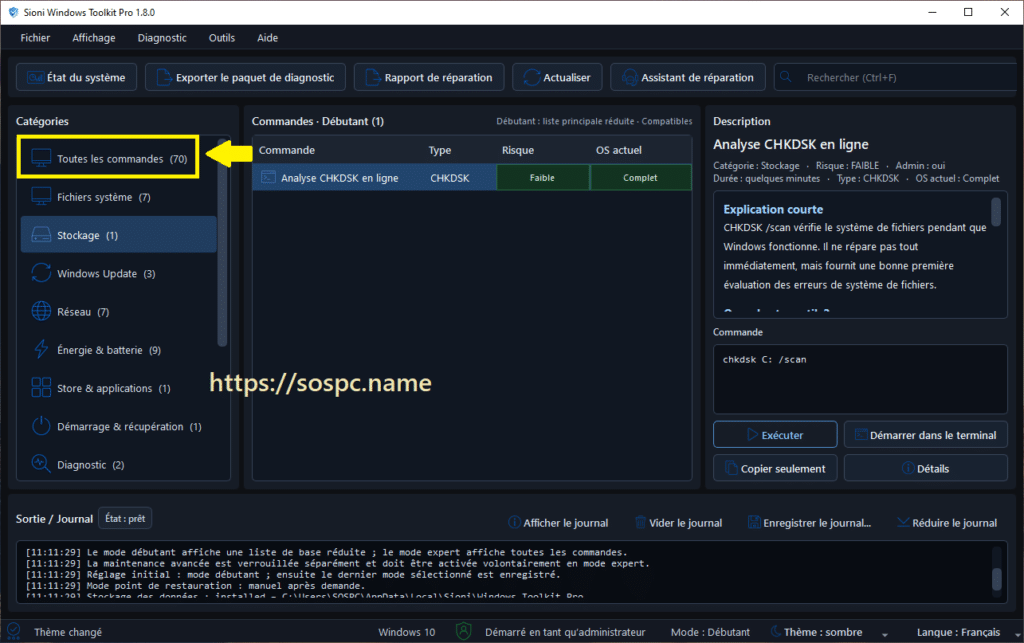Click the trash icon for Vider le journal

point(641,522)
